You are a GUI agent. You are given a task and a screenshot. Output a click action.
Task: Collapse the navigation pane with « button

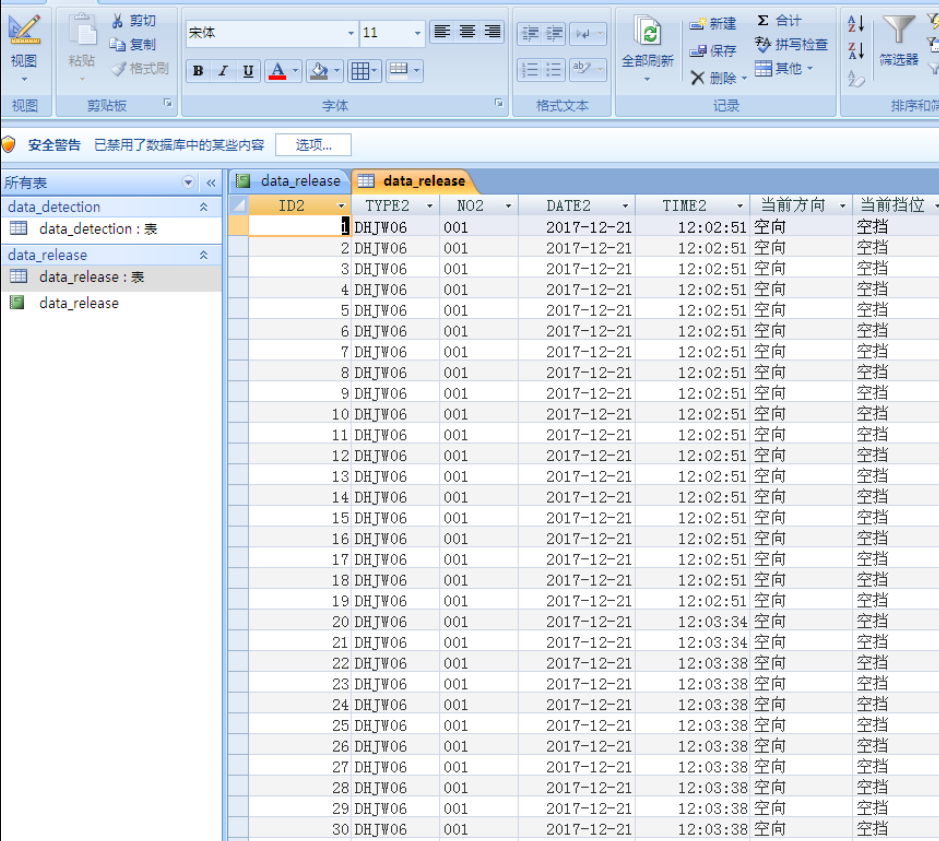point(211,183)
